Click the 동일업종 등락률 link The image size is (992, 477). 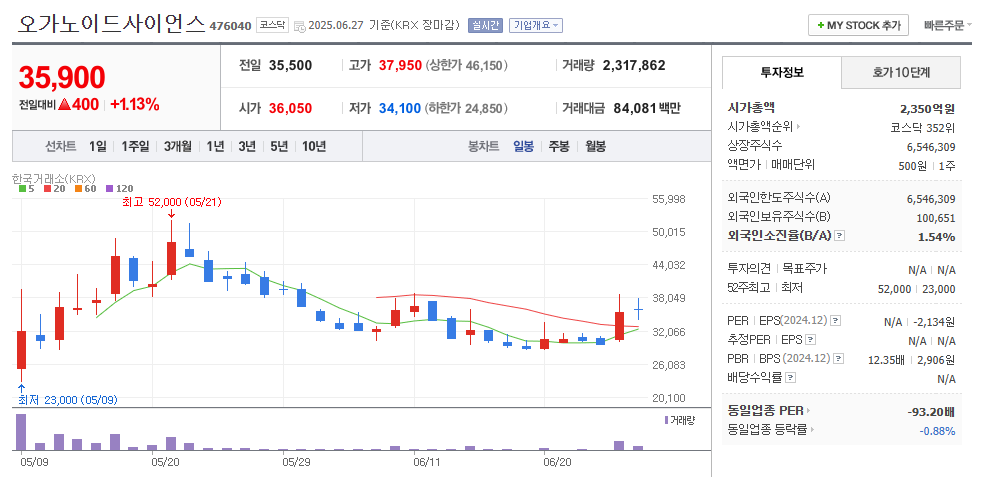click(768, 430)
